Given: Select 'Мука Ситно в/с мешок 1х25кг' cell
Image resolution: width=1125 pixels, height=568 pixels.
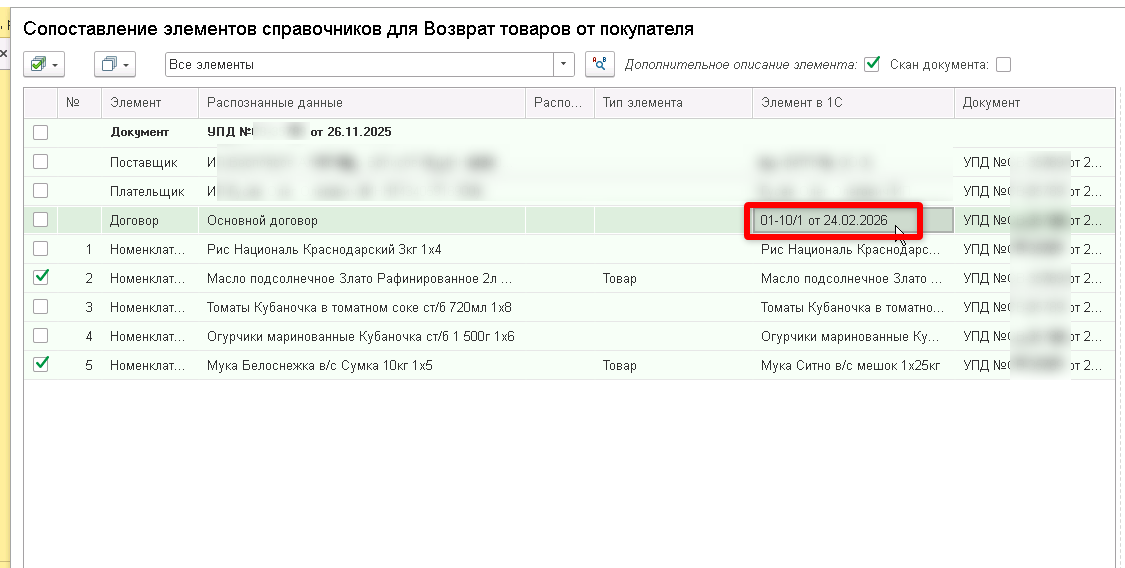Looking at the screenshot, I should click(853, 366).
